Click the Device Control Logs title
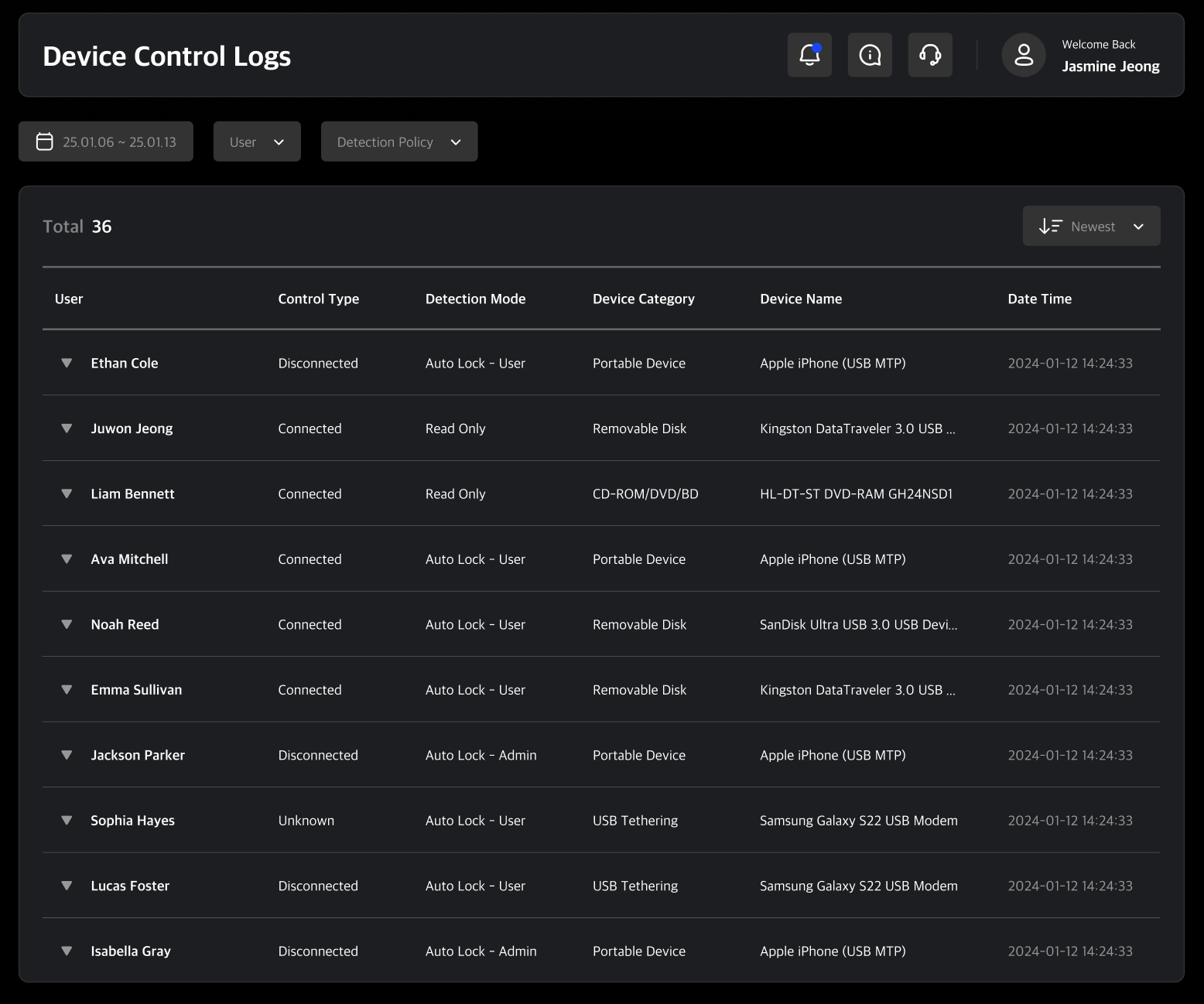1204x1004 pixels. tap(167, 55)
